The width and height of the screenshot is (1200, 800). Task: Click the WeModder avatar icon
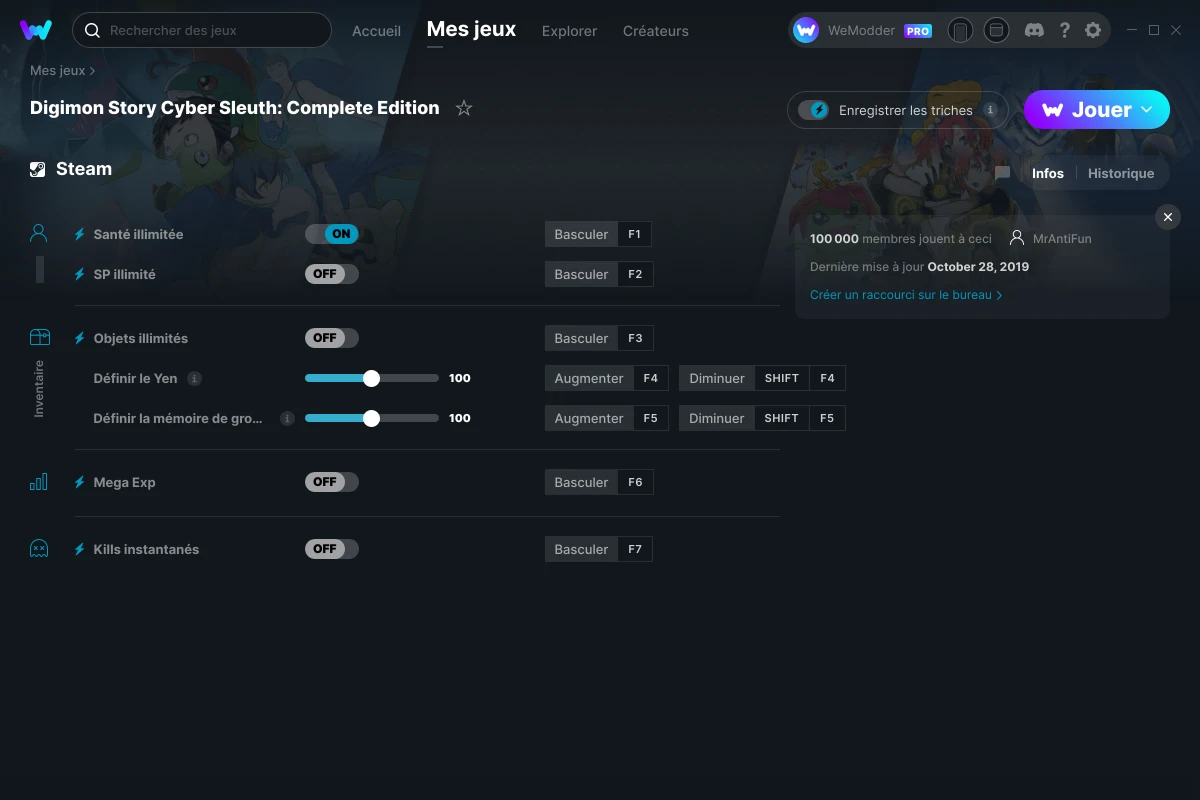[x=806, y=30]
